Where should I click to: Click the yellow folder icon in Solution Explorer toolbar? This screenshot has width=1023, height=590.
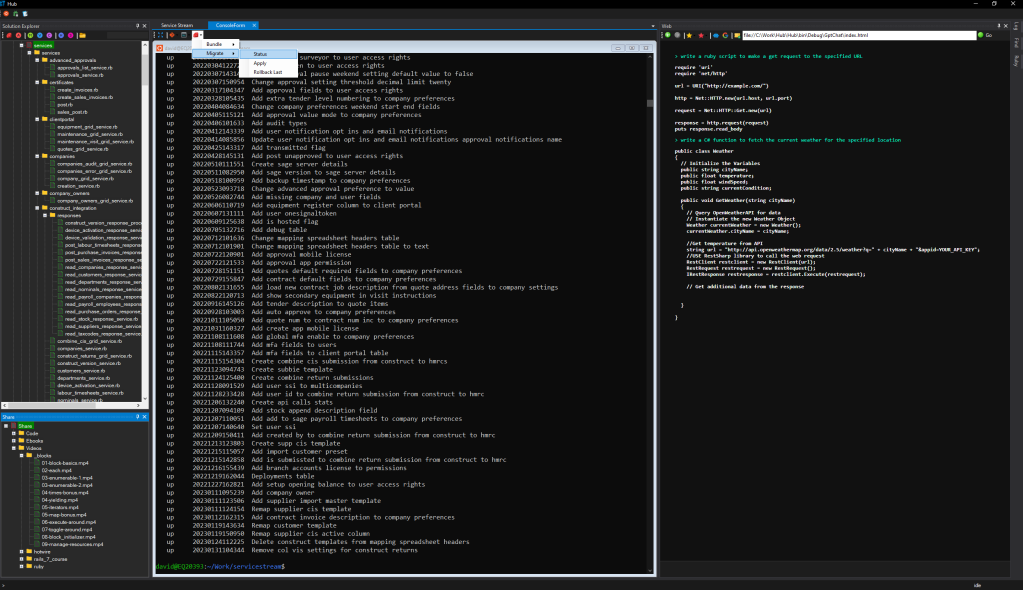[82, 35]
